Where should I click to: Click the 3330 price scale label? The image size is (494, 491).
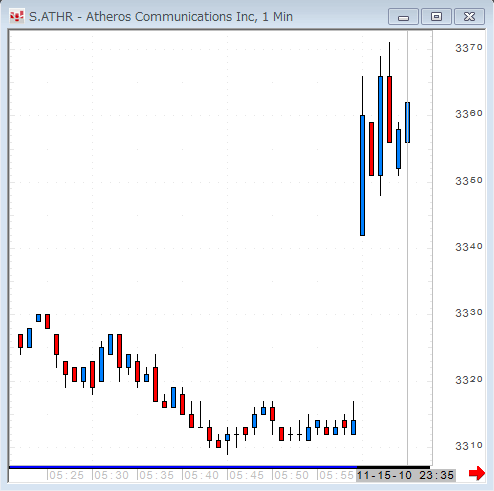coord(469,313)
